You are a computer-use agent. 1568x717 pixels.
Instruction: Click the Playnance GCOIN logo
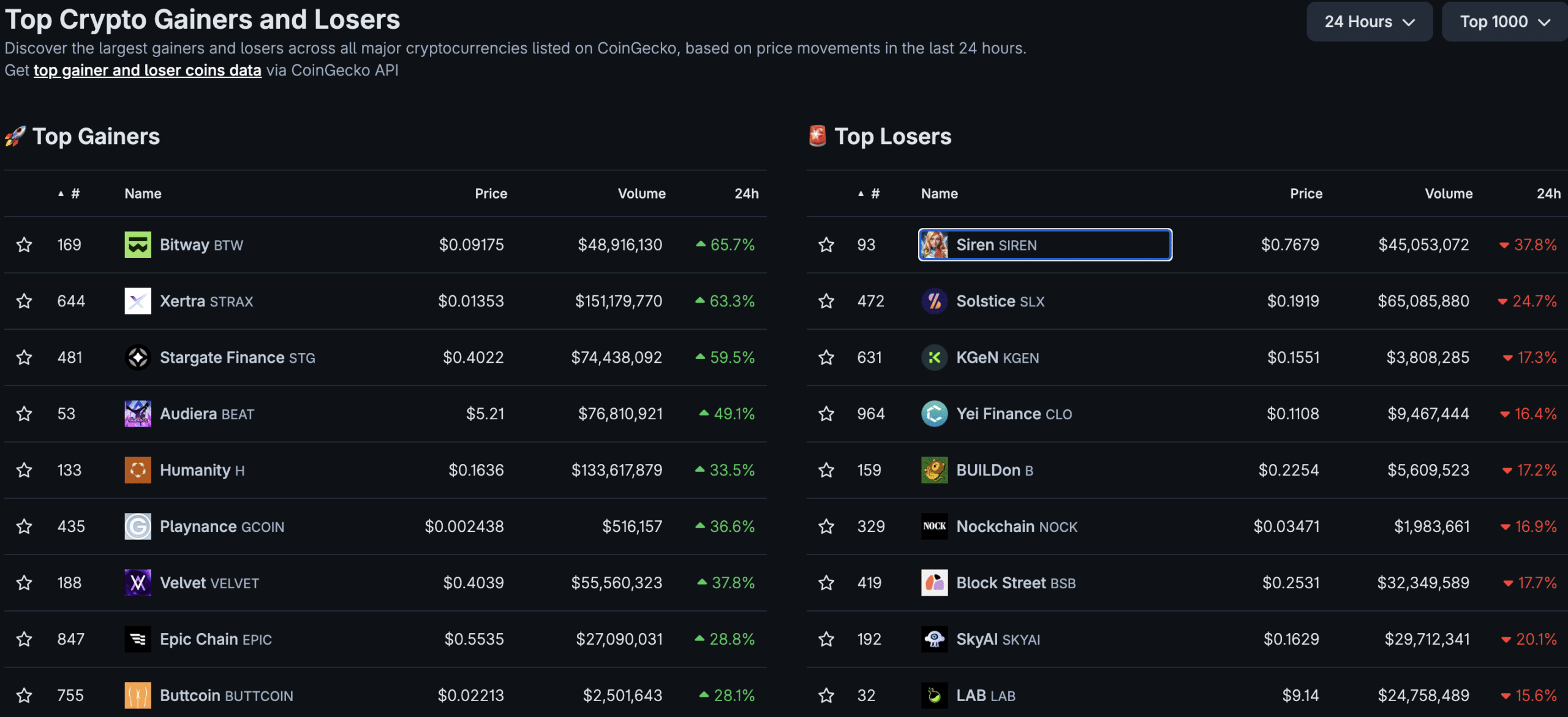click(x=138, y=527)
